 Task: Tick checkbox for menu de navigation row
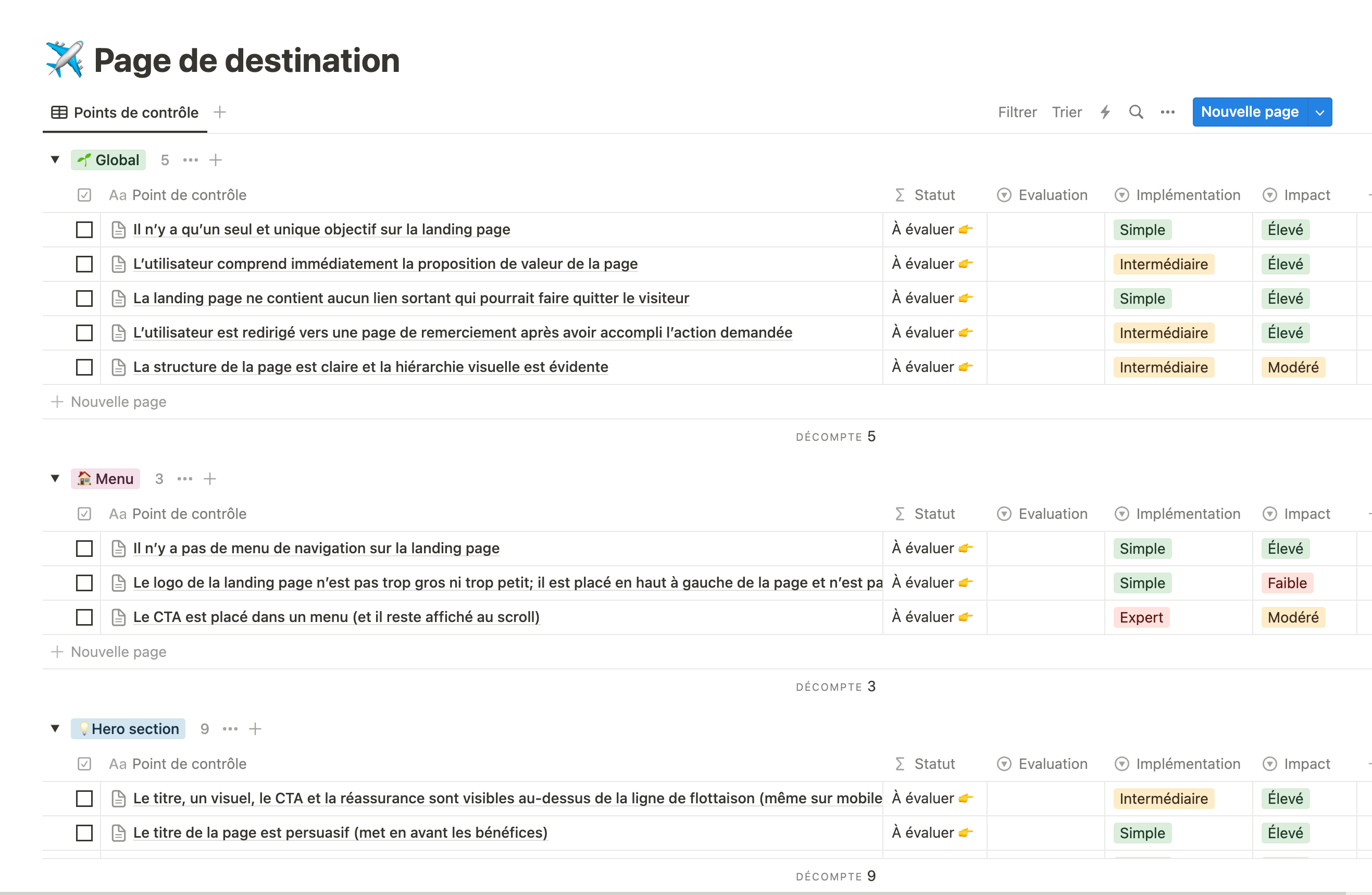tap(84, 549)
